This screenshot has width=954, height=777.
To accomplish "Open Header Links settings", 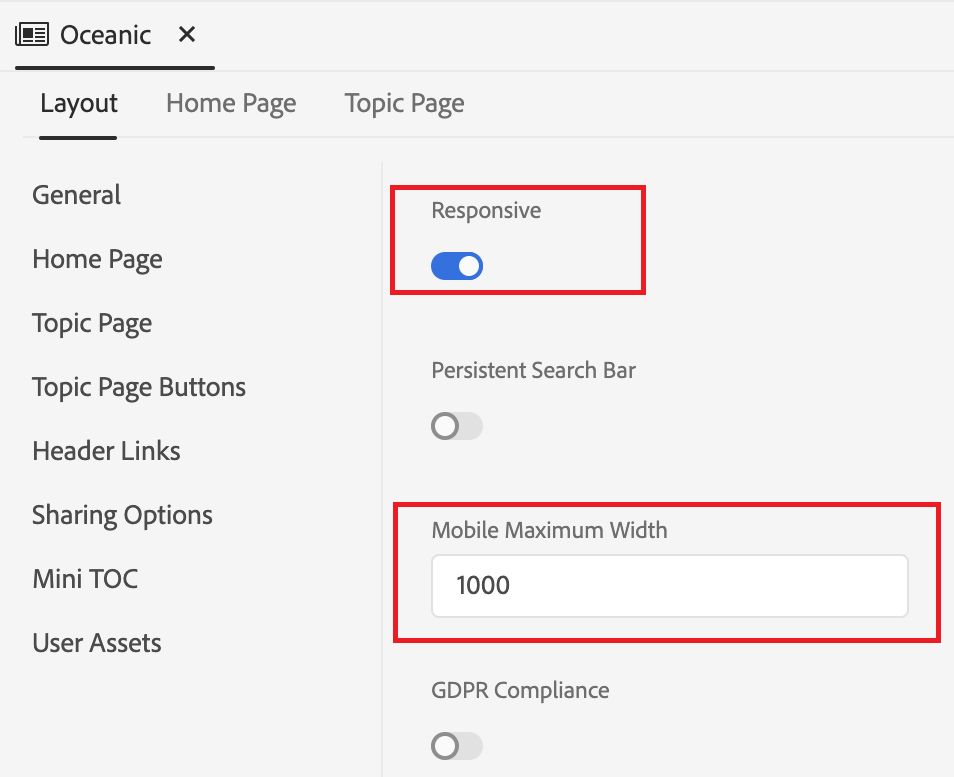I will 106,451.
